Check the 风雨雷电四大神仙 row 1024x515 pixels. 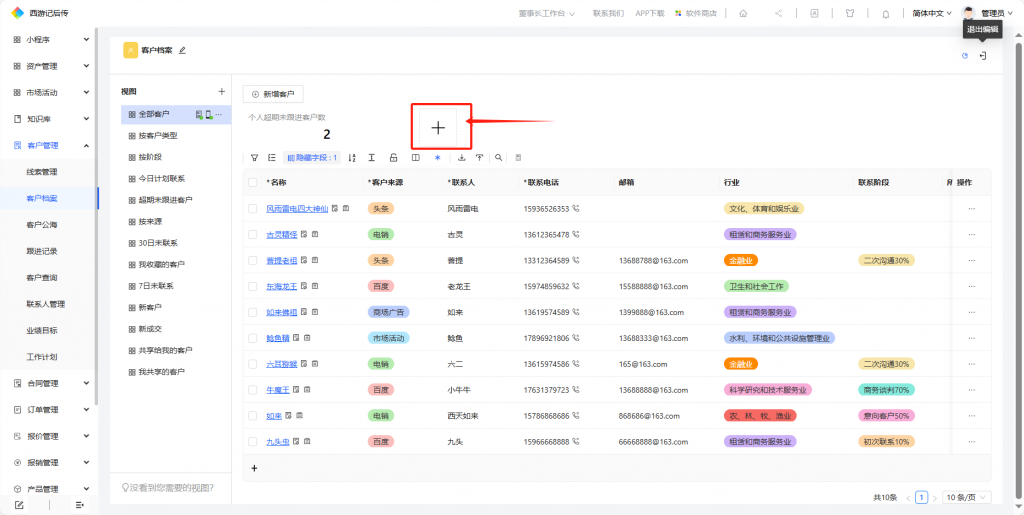click(253, 208)
